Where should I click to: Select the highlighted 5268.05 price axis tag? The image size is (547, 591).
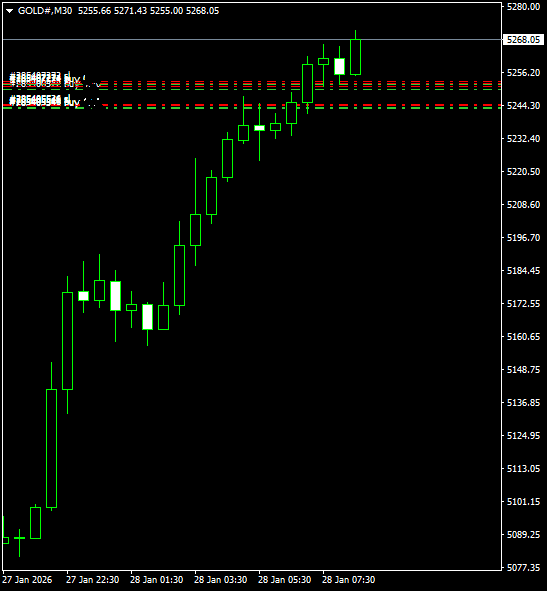pyautogui.click(x=523, y=40)
